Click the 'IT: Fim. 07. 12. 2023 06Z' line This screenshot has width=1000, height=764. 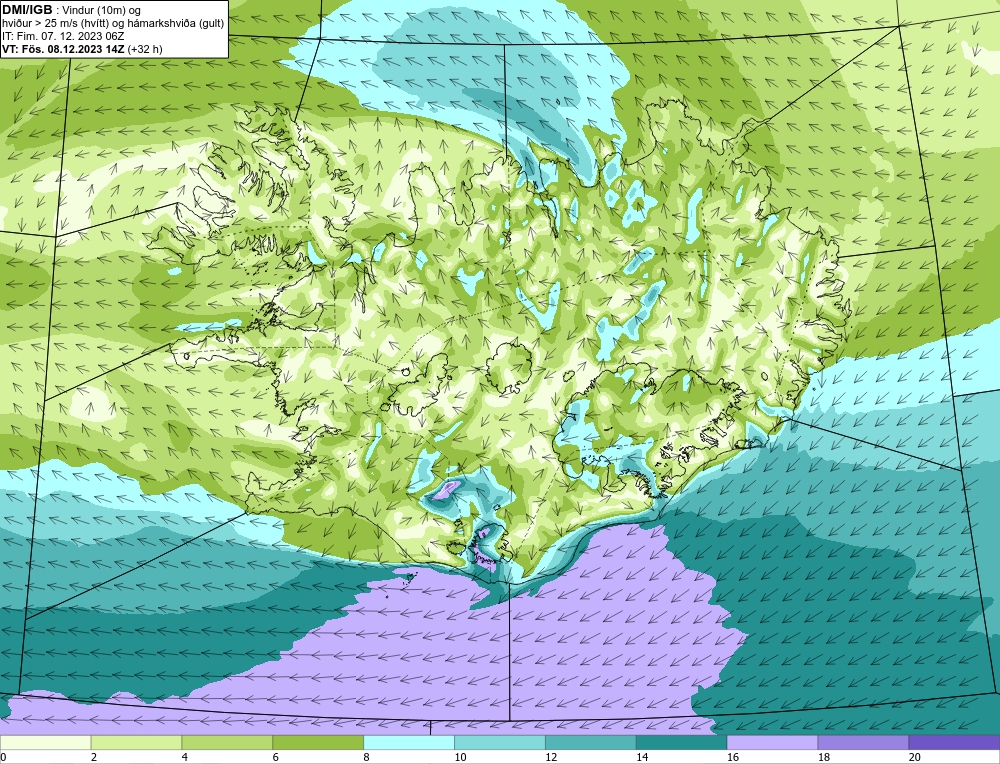point(63,36)
